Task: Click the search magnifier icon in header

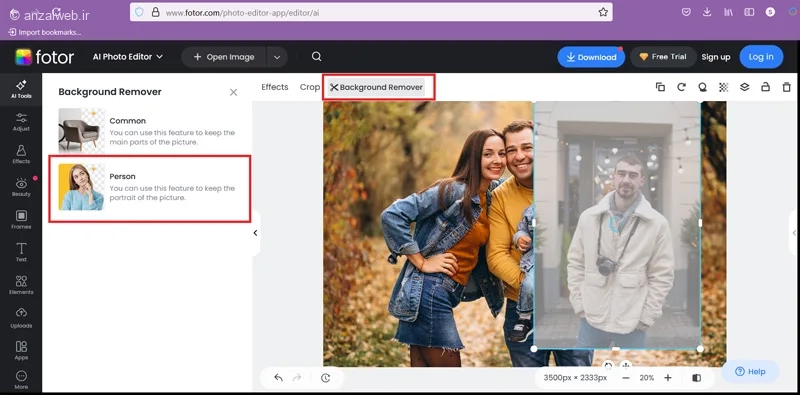Action: click(316, 57)
